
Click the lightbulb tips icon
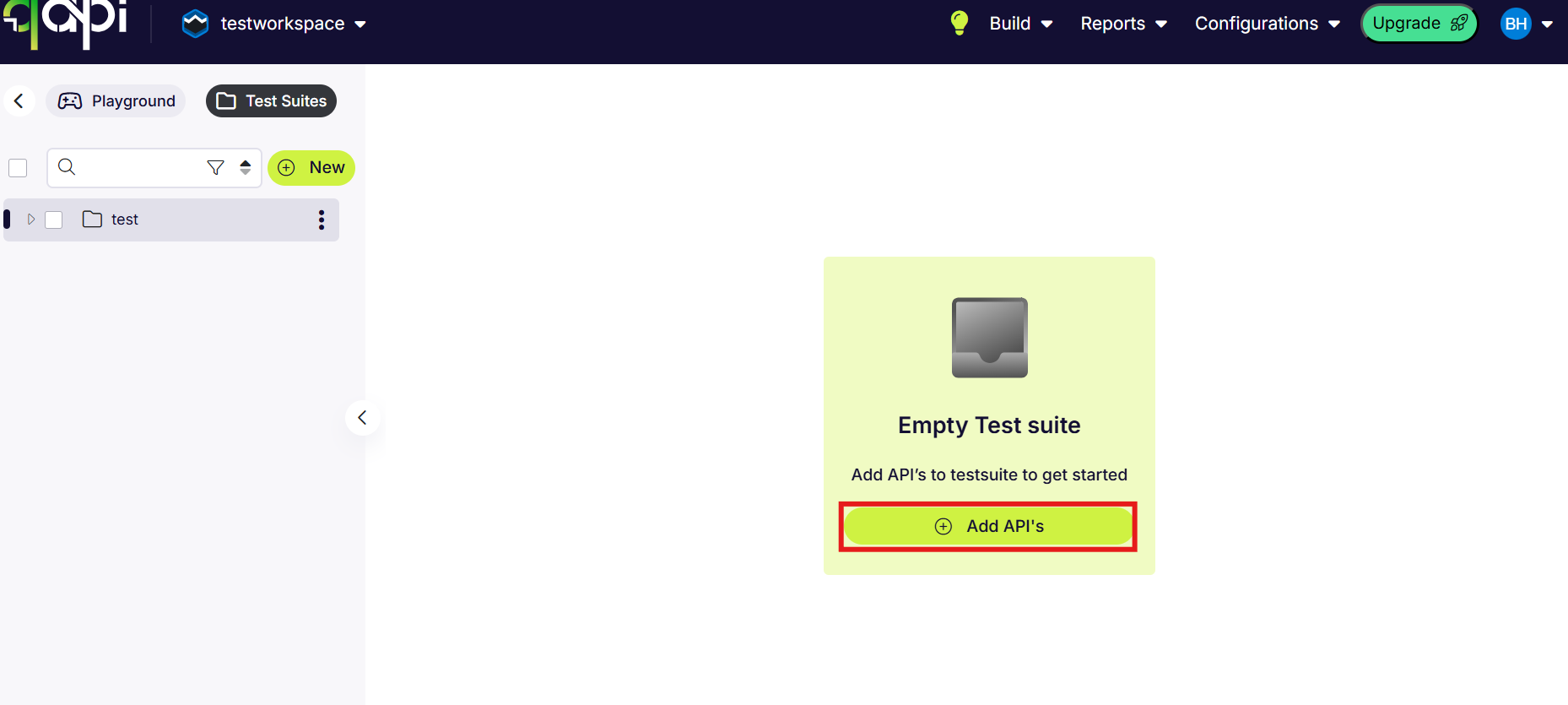point(959,23)
